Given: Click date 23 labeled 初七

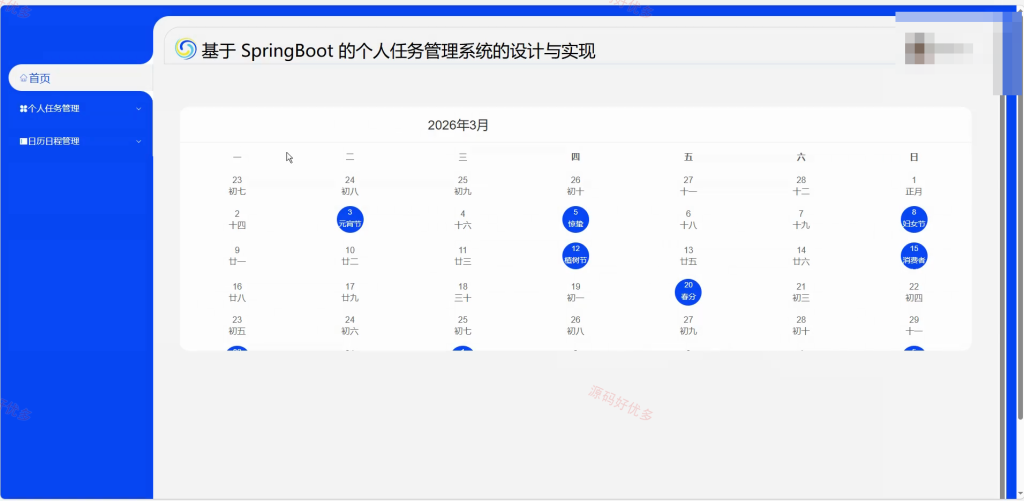Looking at the screenshot, I should coord(237,186).
